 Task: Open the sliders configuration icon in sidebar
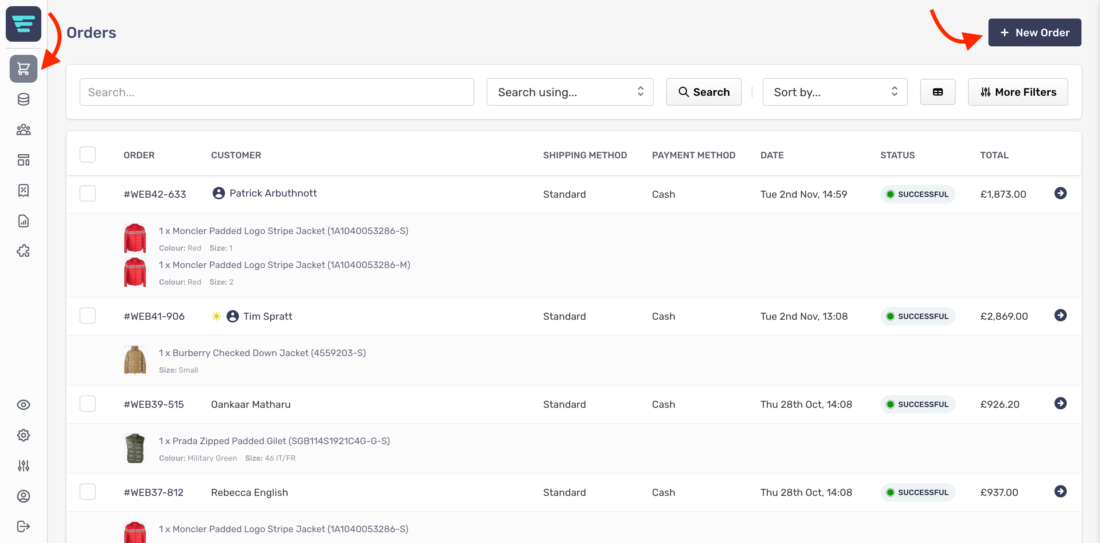(x=23, y=466)
